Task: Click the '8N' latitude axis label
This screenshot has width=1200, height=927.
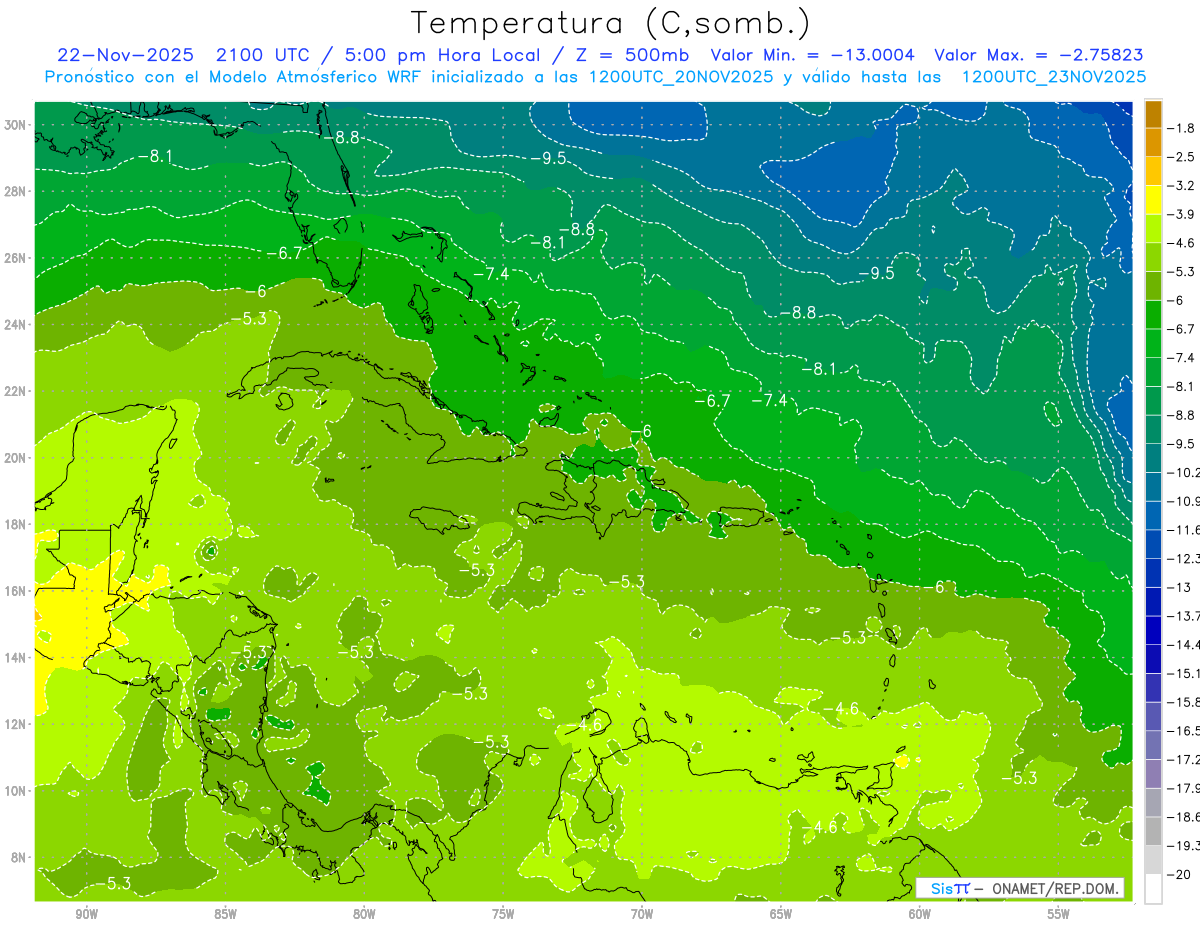Action: tap(19, 857)
